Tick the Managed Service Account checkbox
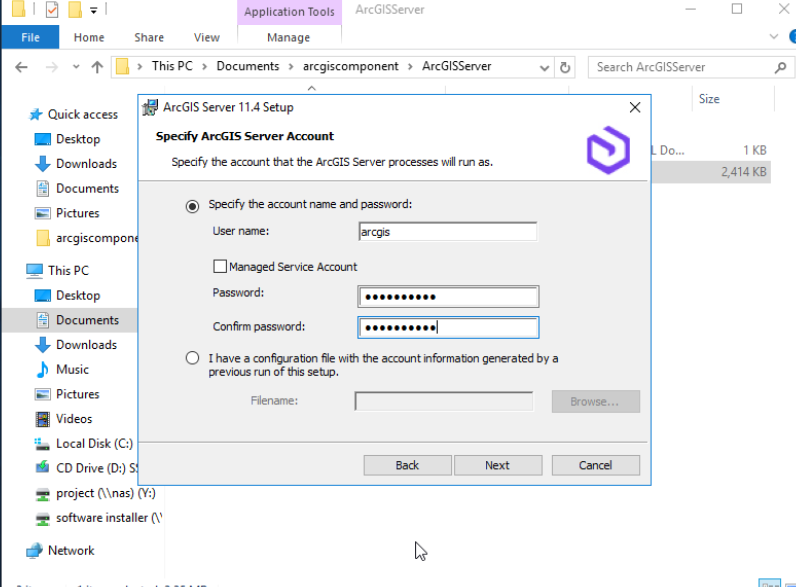796x587 pixels. click(x=220, y=266)
